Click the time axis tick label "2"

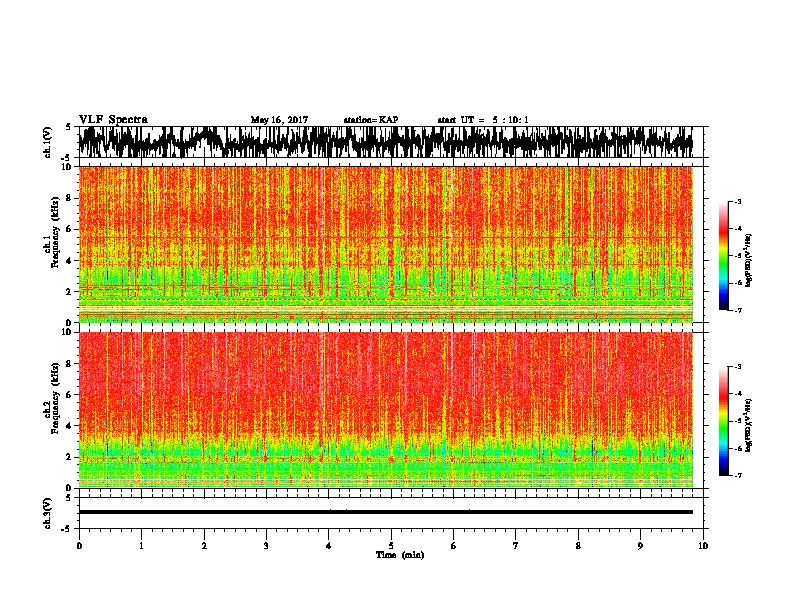click(204, 545)
